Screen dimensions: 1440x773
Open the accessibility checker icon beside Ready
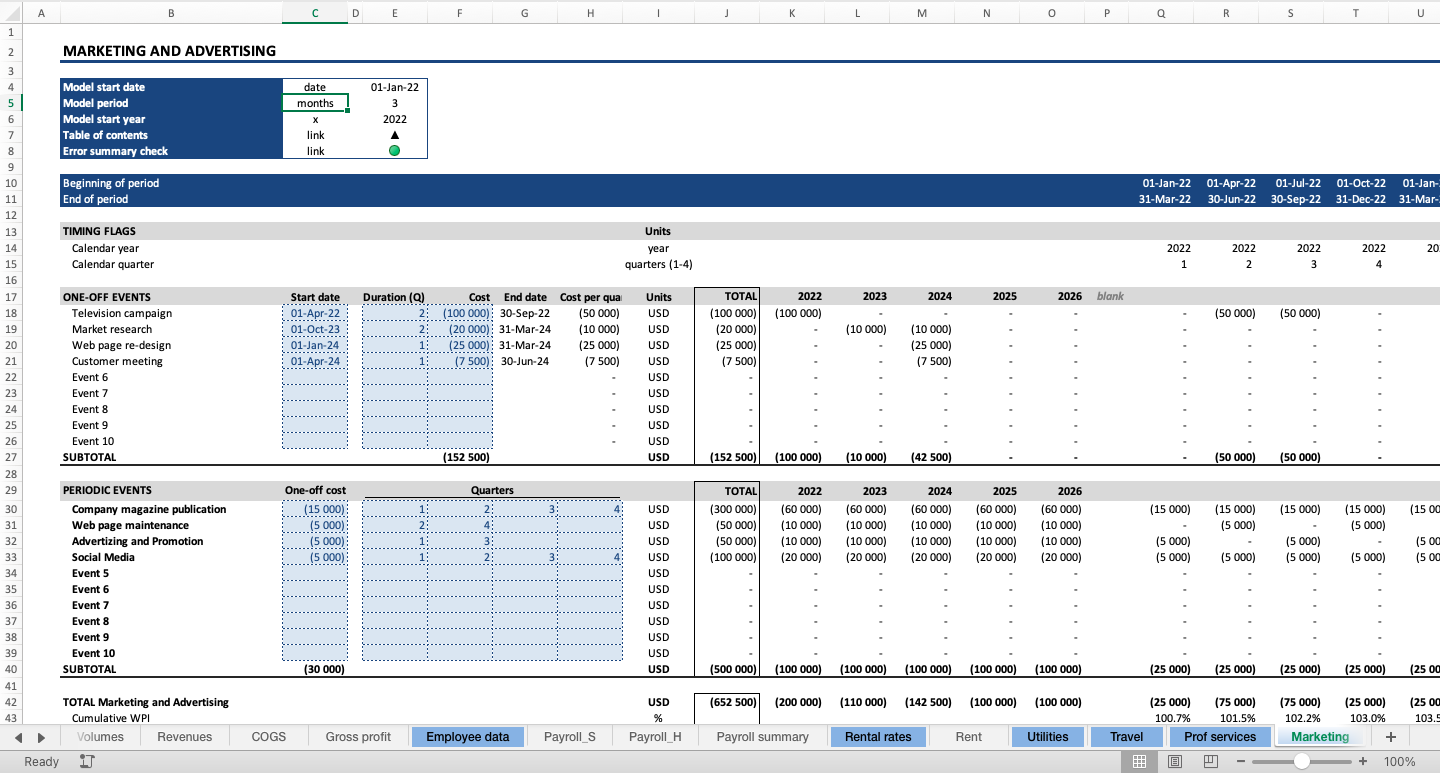[x=87, y=762]
